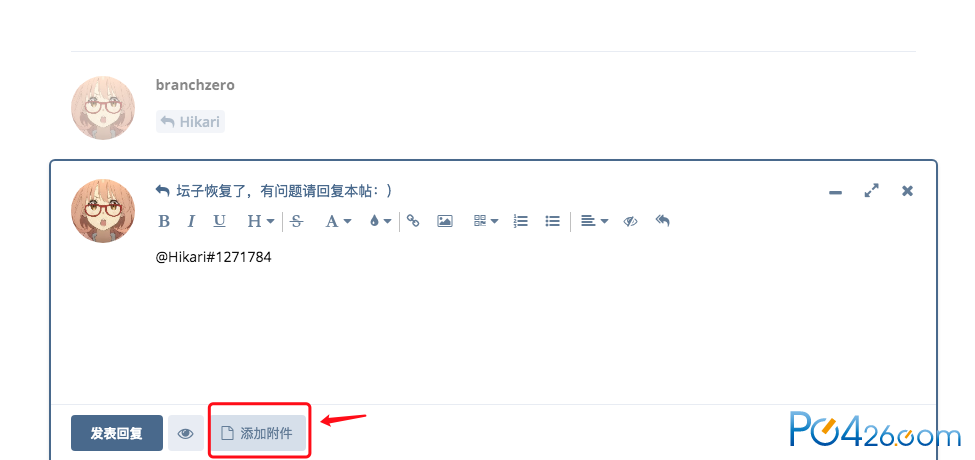
Task: Toggle post preview with eye button
Action: [x=185, y=433]
